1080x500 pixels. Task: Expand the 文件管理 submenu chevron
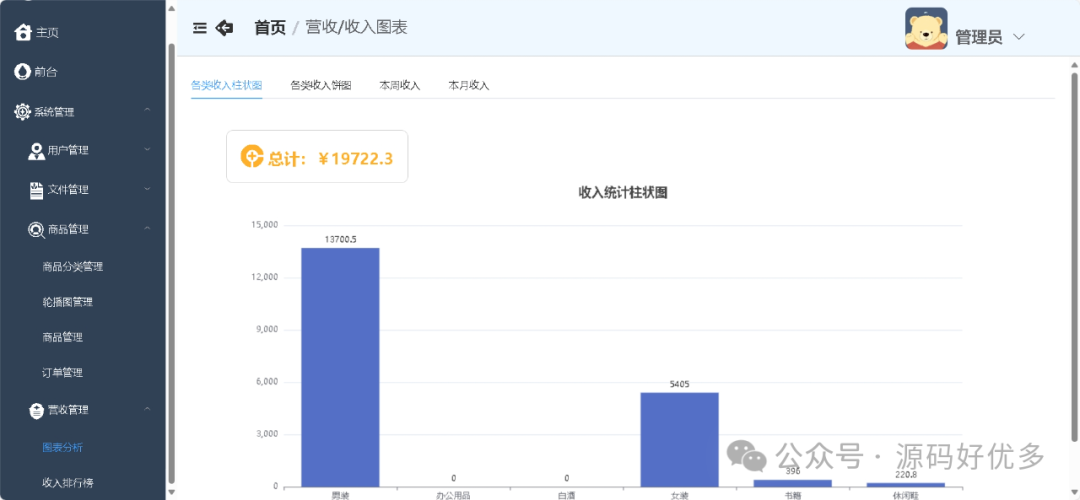point(147,189)
